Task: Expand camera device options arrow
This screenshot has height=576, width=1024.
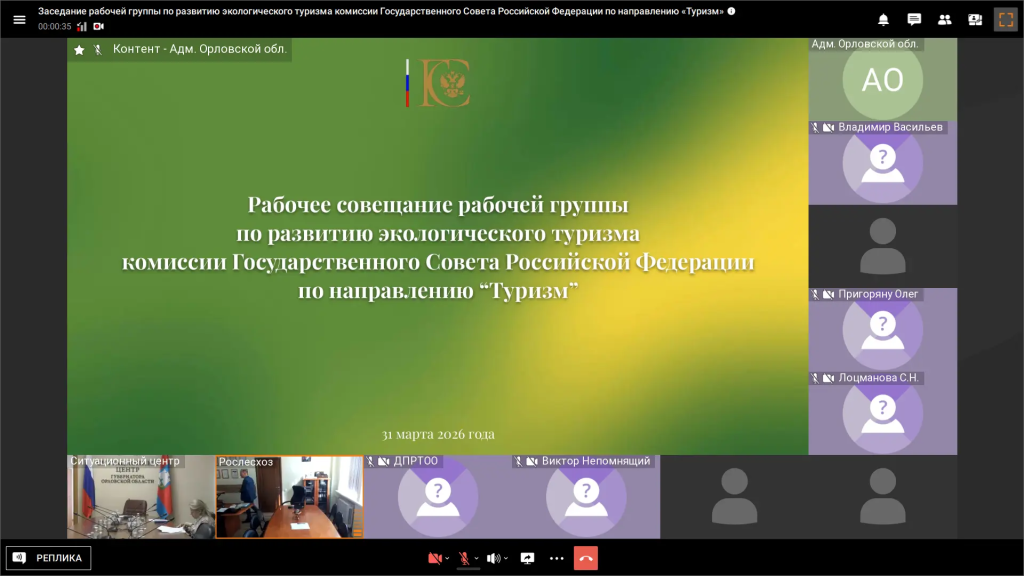Action: click(447, 558)
